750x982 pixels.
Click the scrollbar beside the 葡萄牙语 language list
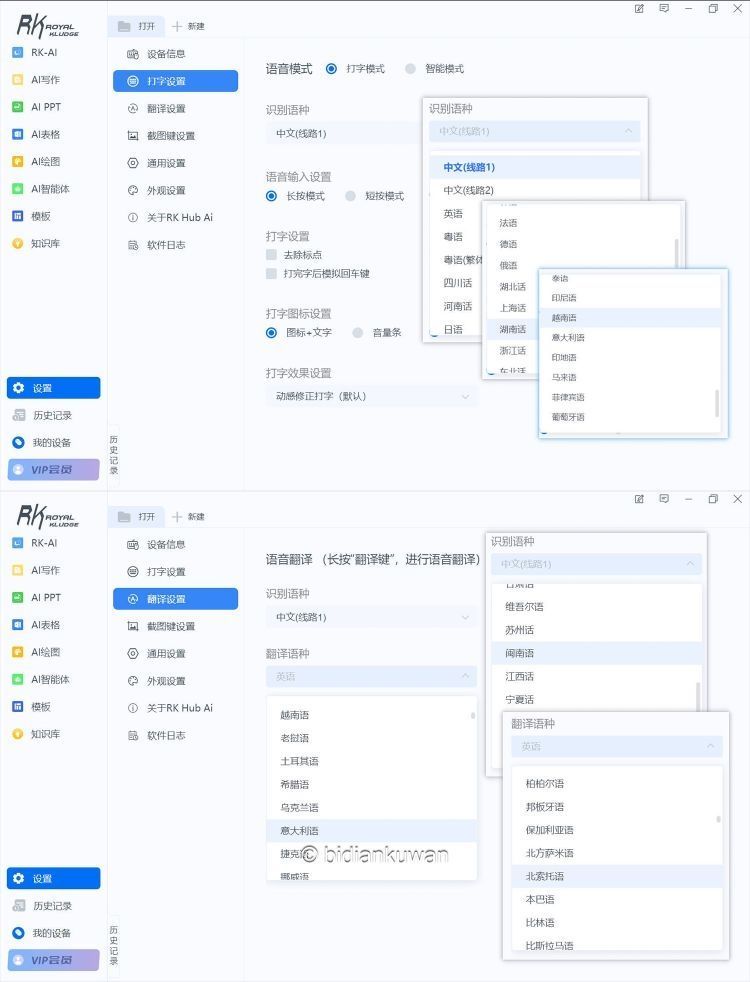point(717,402)
